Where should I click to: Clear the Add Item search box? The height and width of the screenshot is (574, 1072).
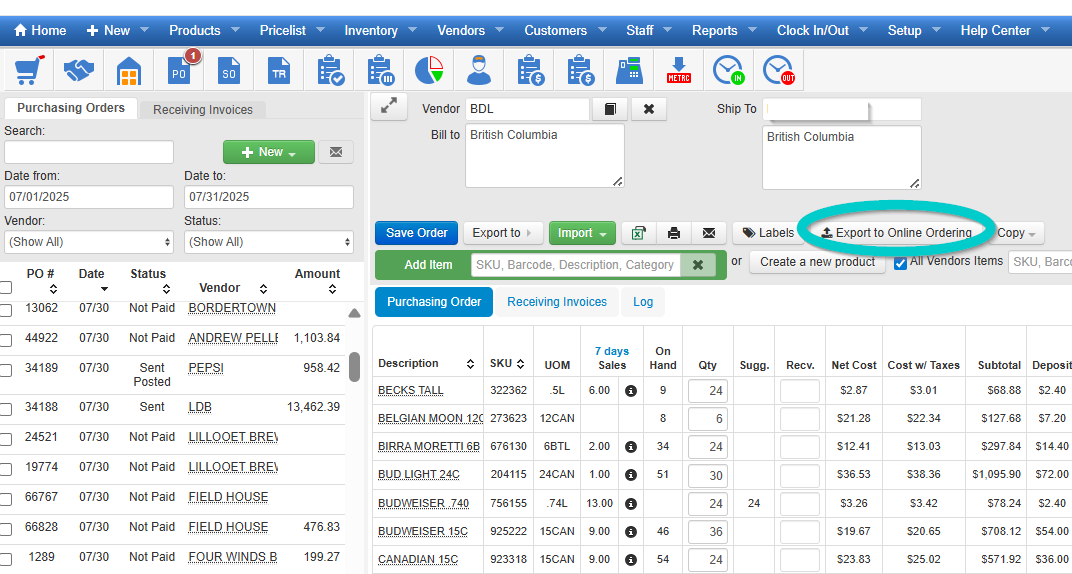pyautogui.click(x=698, y=265)
